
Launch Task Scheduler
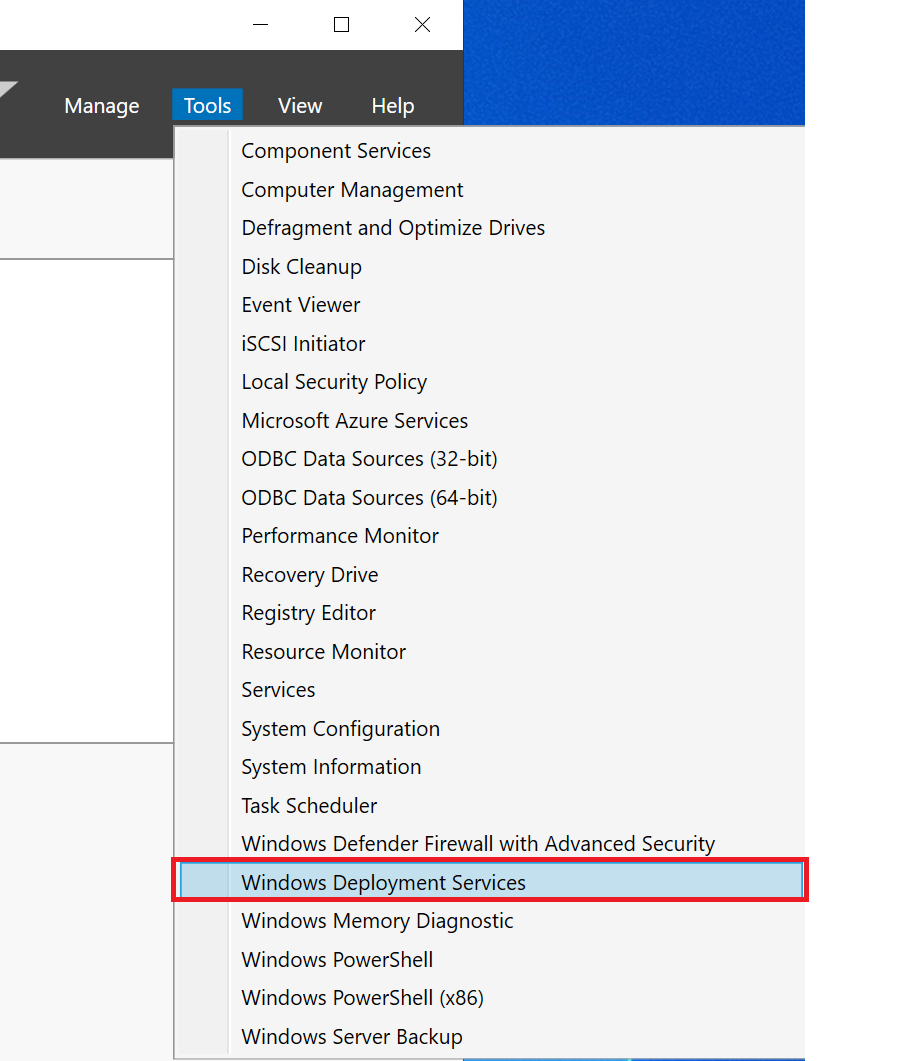(308, 805)
